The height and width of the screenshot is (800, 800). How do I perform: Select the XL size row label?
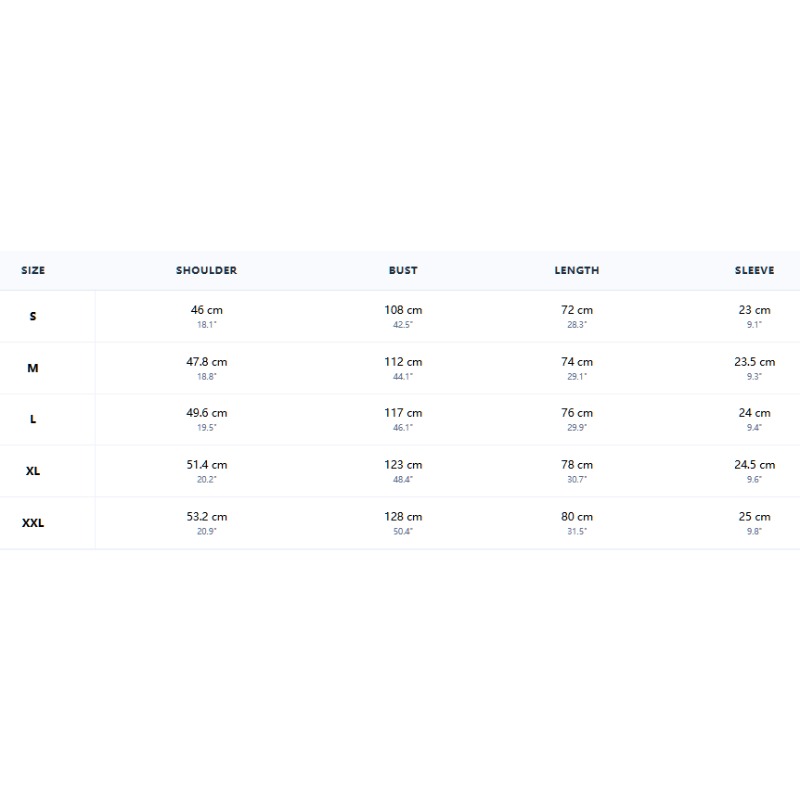(x=33, y=471)
